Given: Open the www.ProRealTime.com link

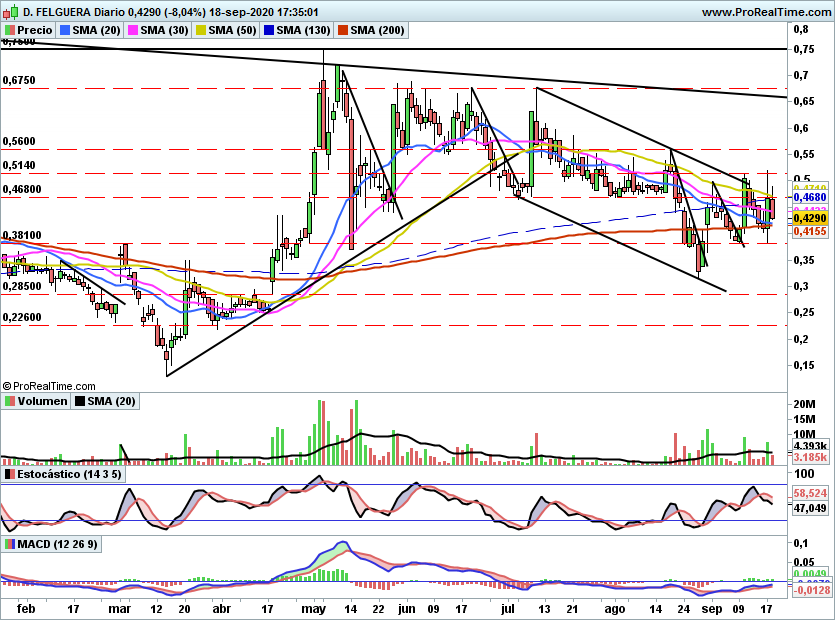Looking at the screenshot, I should pos(766,12).
